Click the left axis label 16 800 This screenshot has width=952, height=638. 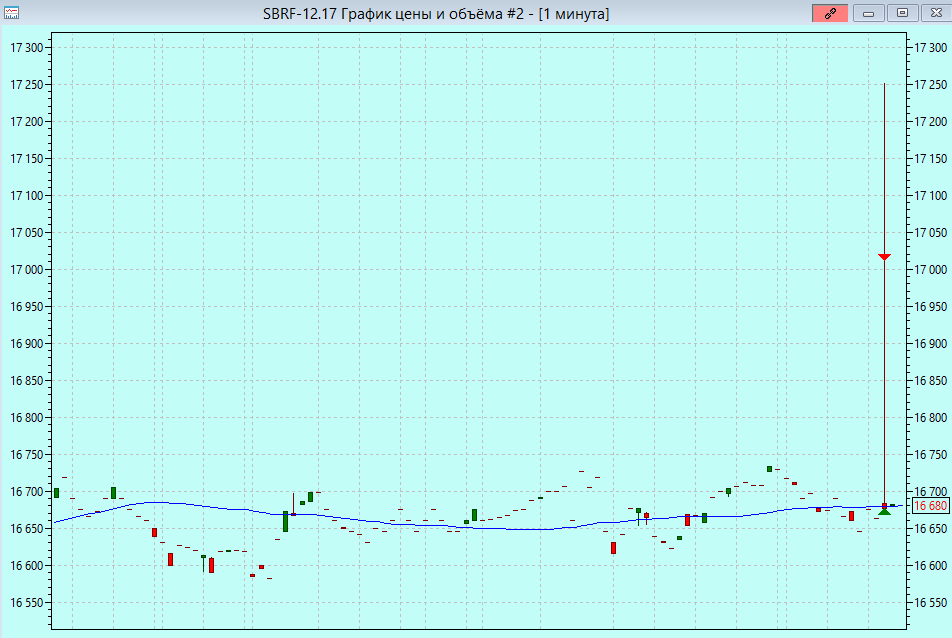point(27,418)
